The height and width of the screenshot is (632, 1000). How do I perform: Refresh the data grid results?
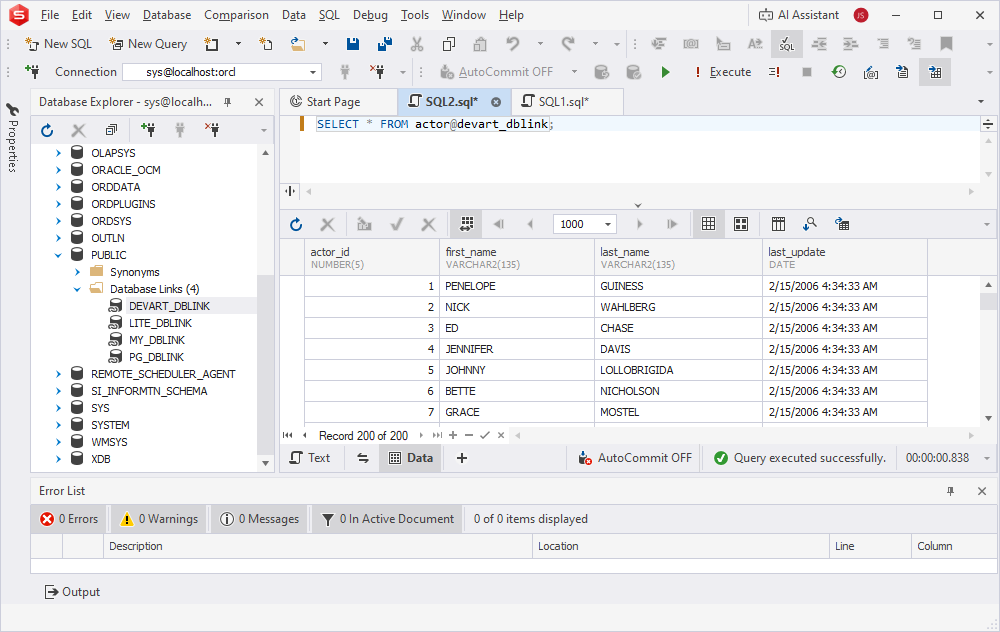(x=295, y=224)
